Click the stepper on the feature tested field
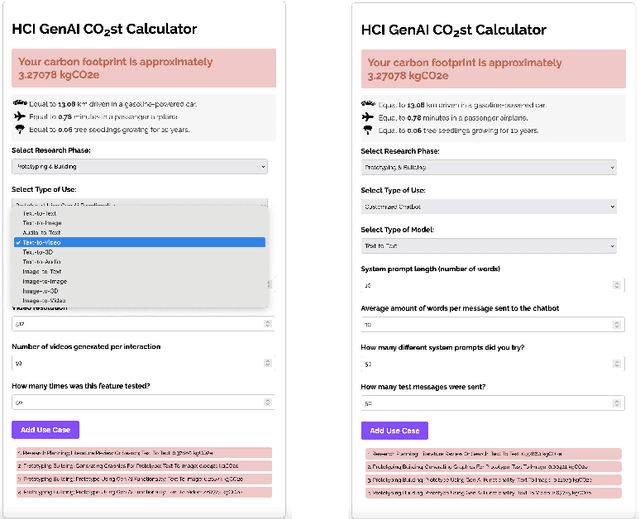Image resolution: width=640 pixels, height=519 pixels. tap(266, 402)
